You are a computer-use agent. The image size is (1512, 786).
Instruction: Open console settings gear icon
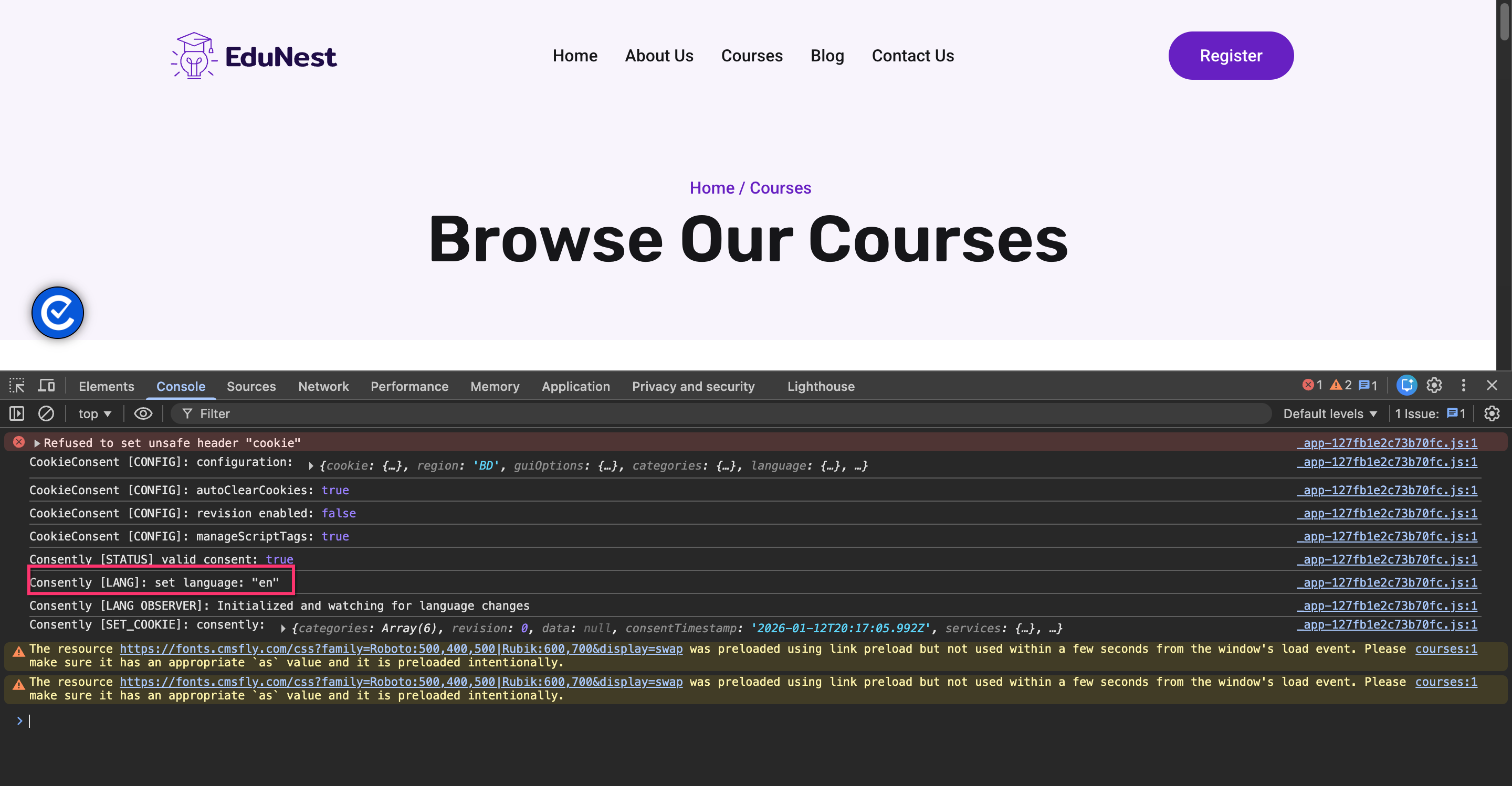click(1492, 413)
